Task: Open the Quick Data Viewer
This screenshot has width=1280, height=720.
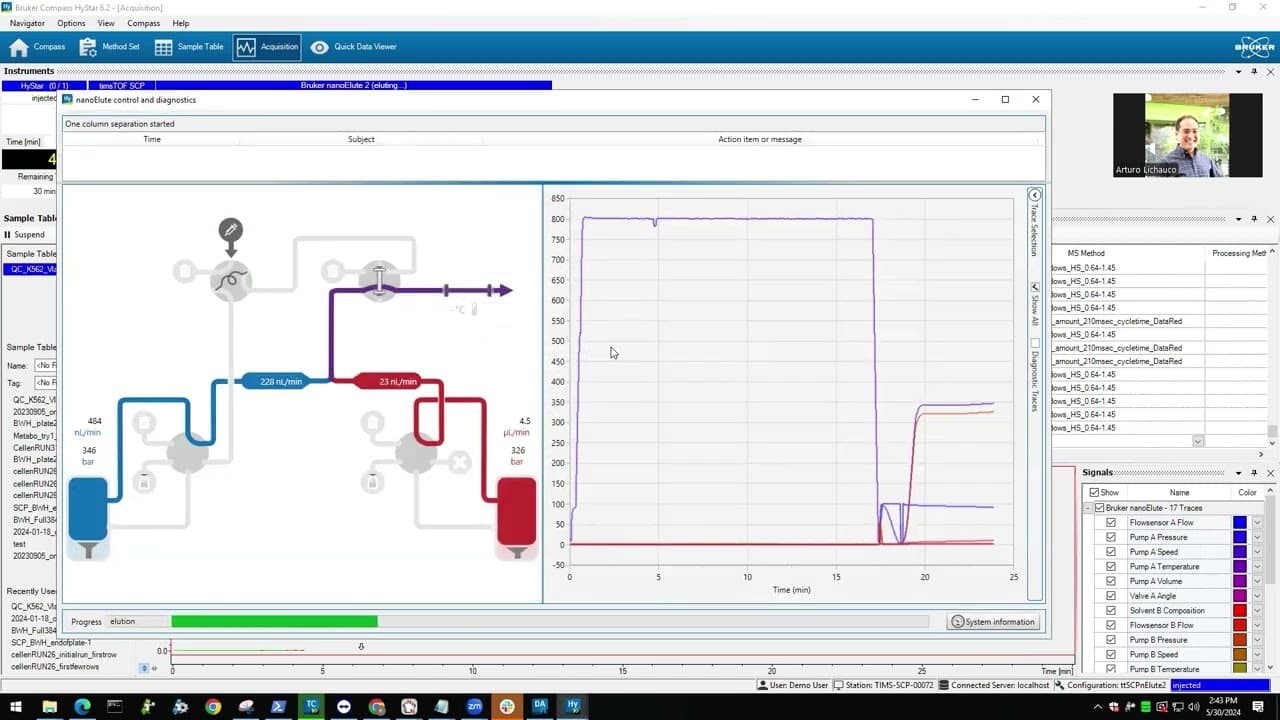Action: point(354,47)
